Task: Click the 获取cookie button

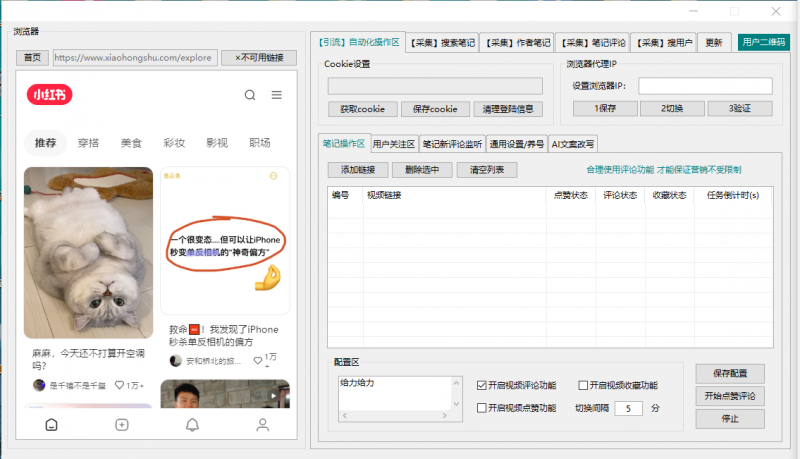Action: point(362,108)
